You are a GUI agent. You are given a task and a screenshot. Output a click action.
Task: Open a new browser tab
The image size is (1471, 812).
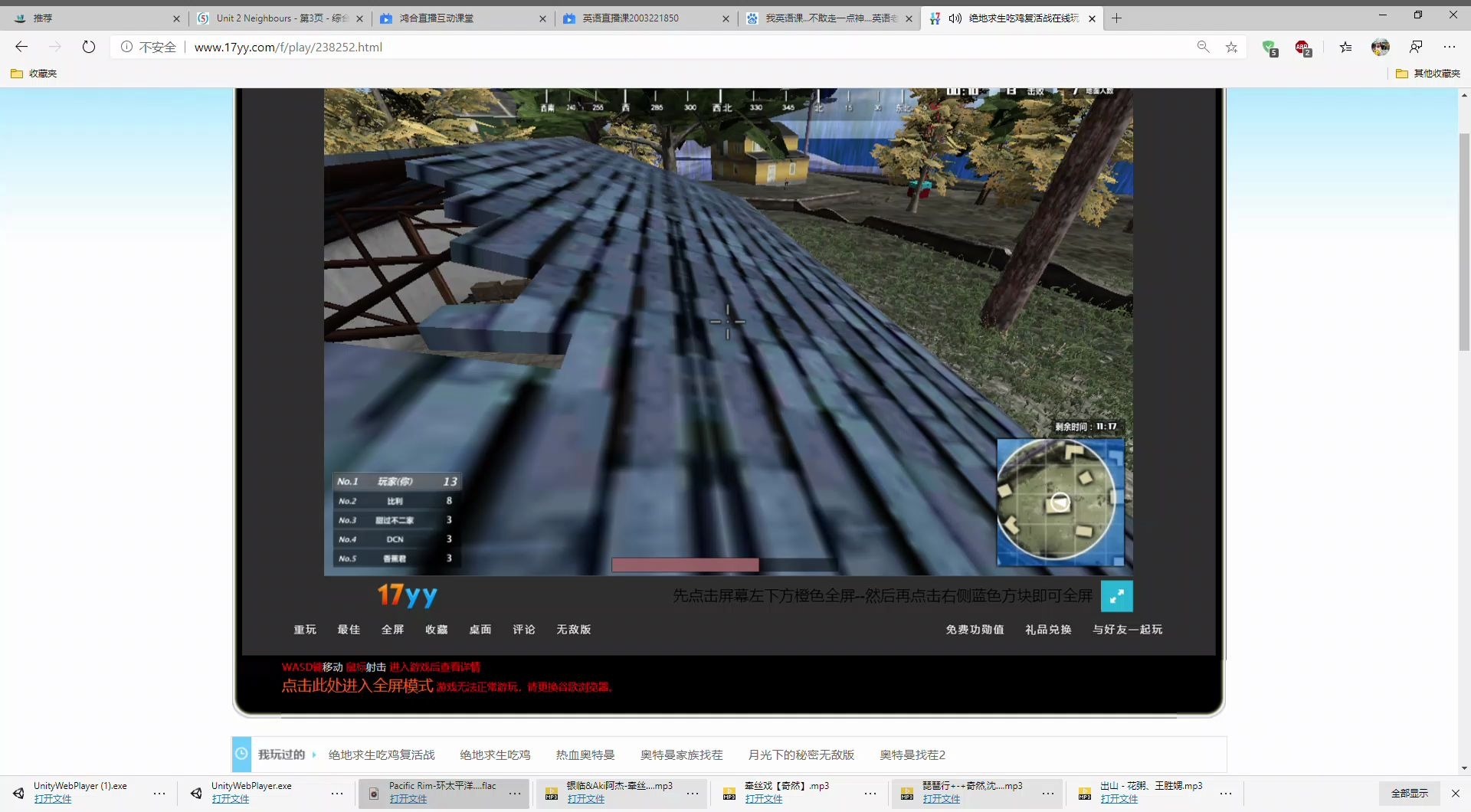point(1116,18)
